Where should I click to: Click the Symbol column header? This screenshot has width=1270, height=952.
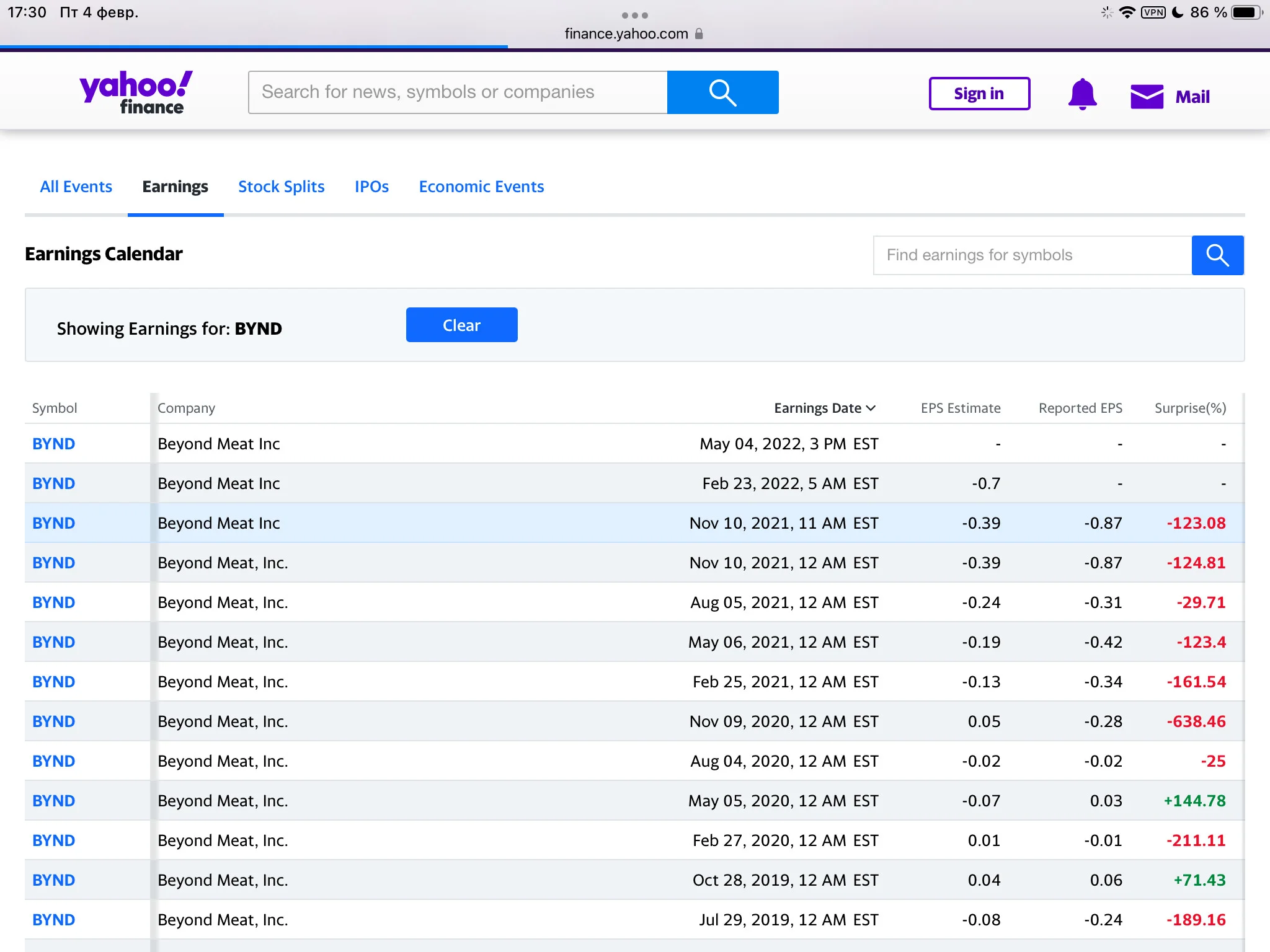(x=55, y=408)
